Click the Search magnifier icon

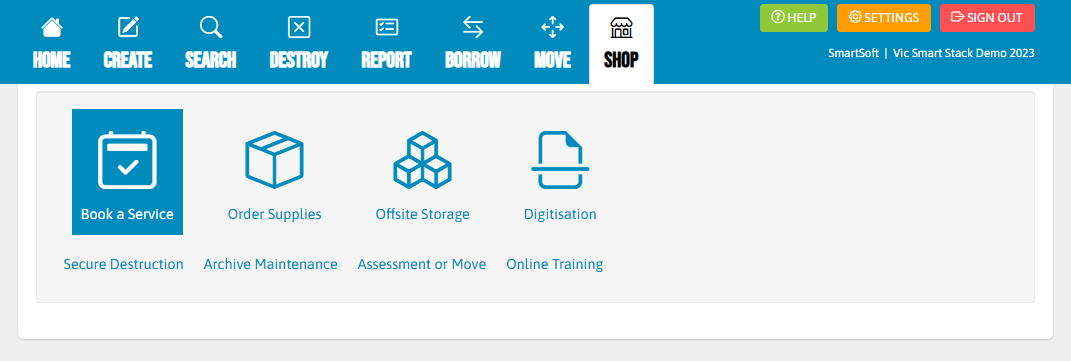210,27
